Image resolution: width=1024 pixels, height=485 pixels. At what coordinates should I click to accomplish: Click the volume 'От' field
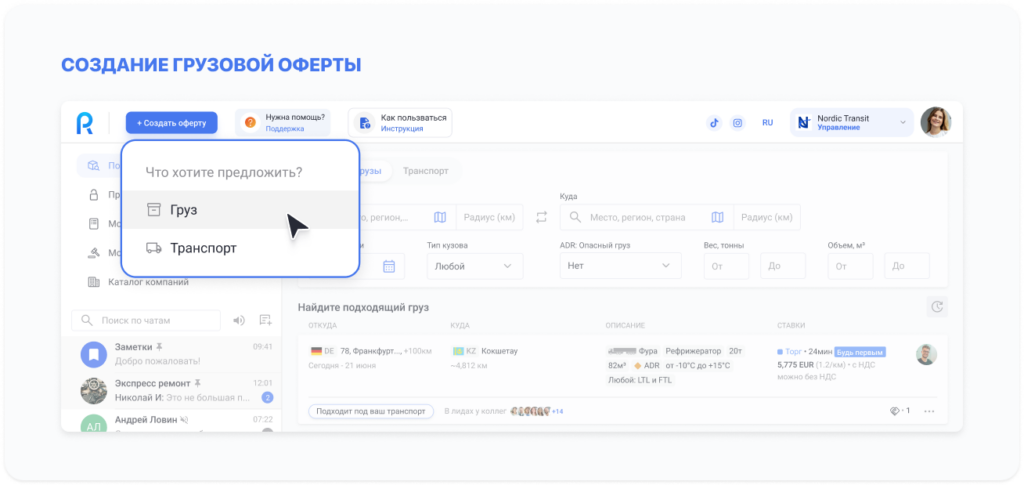pyautogui.click(x=850, y=266)
